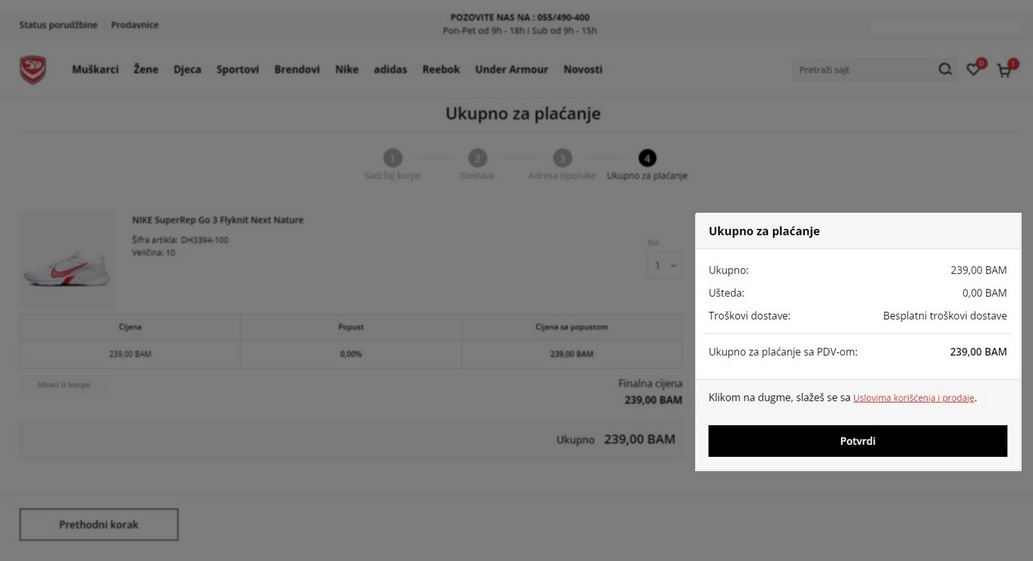This screenshot has width=1033, height=561.
Task: Click the Veličina: 10 text
Action: coord(154,253)
